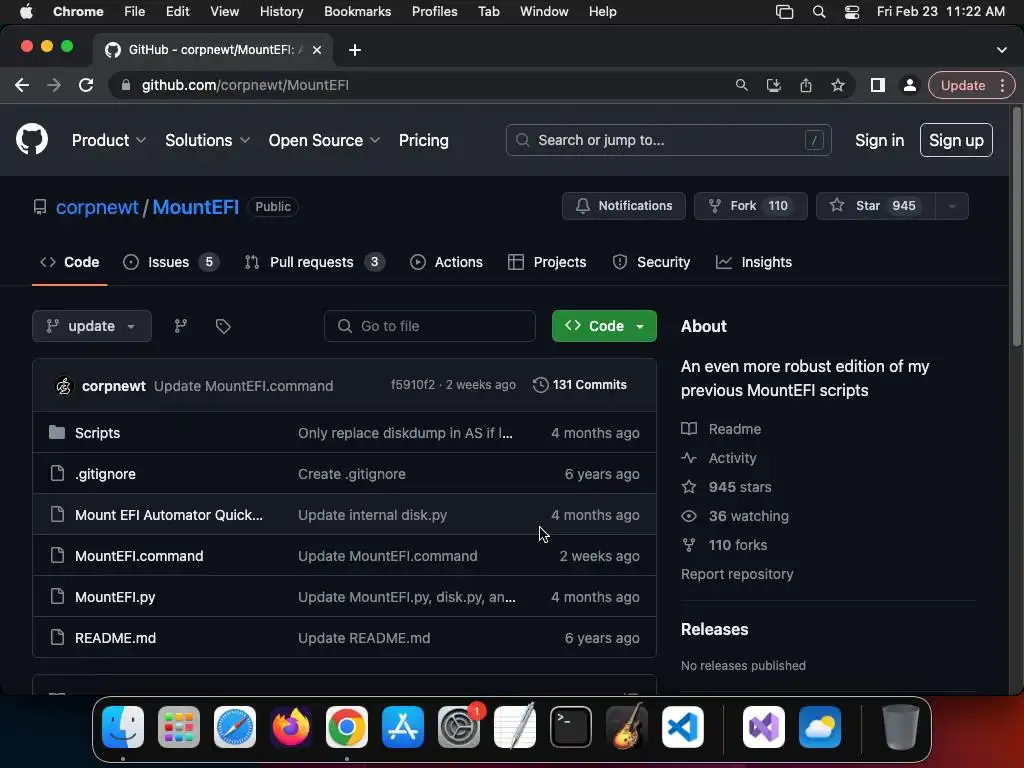This screenshot has height=768, width=1024.
Task: Launch Visual Studio Code from the Dock
Action: tap(682, 726)
